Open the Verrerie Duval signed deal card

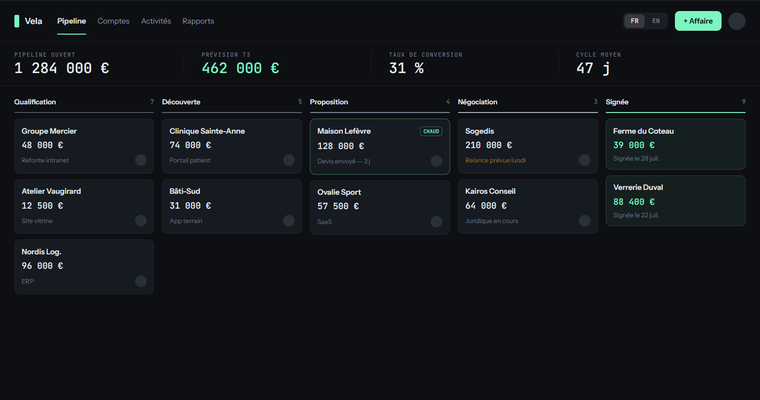click(x=675, y=201)
